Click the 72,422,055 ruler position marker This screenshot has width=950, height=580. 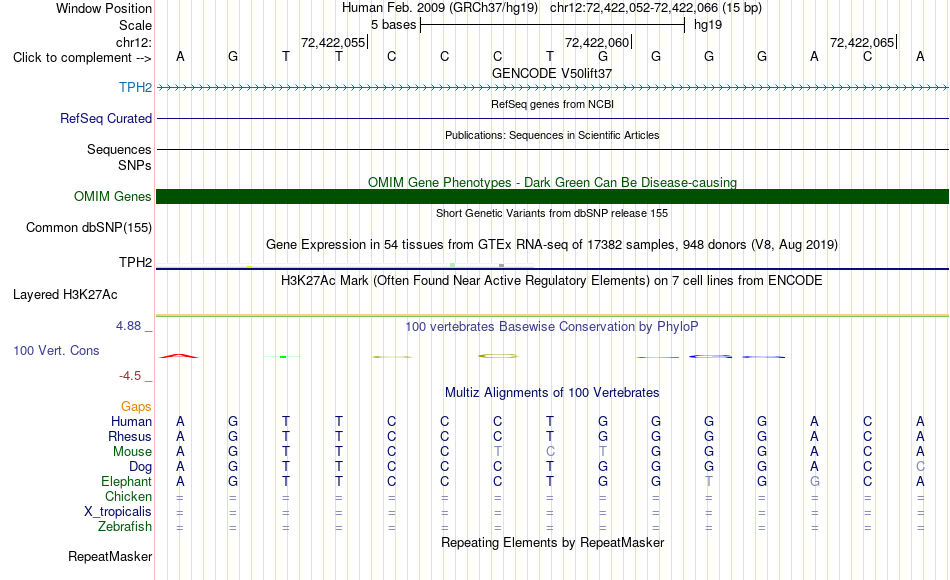click(334, 42)
